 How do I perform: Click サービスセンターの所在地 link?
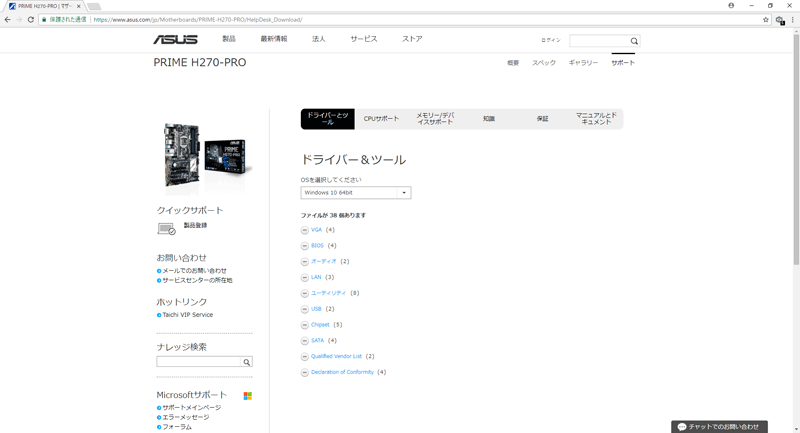pyautogui.click(x=197, y=281)
